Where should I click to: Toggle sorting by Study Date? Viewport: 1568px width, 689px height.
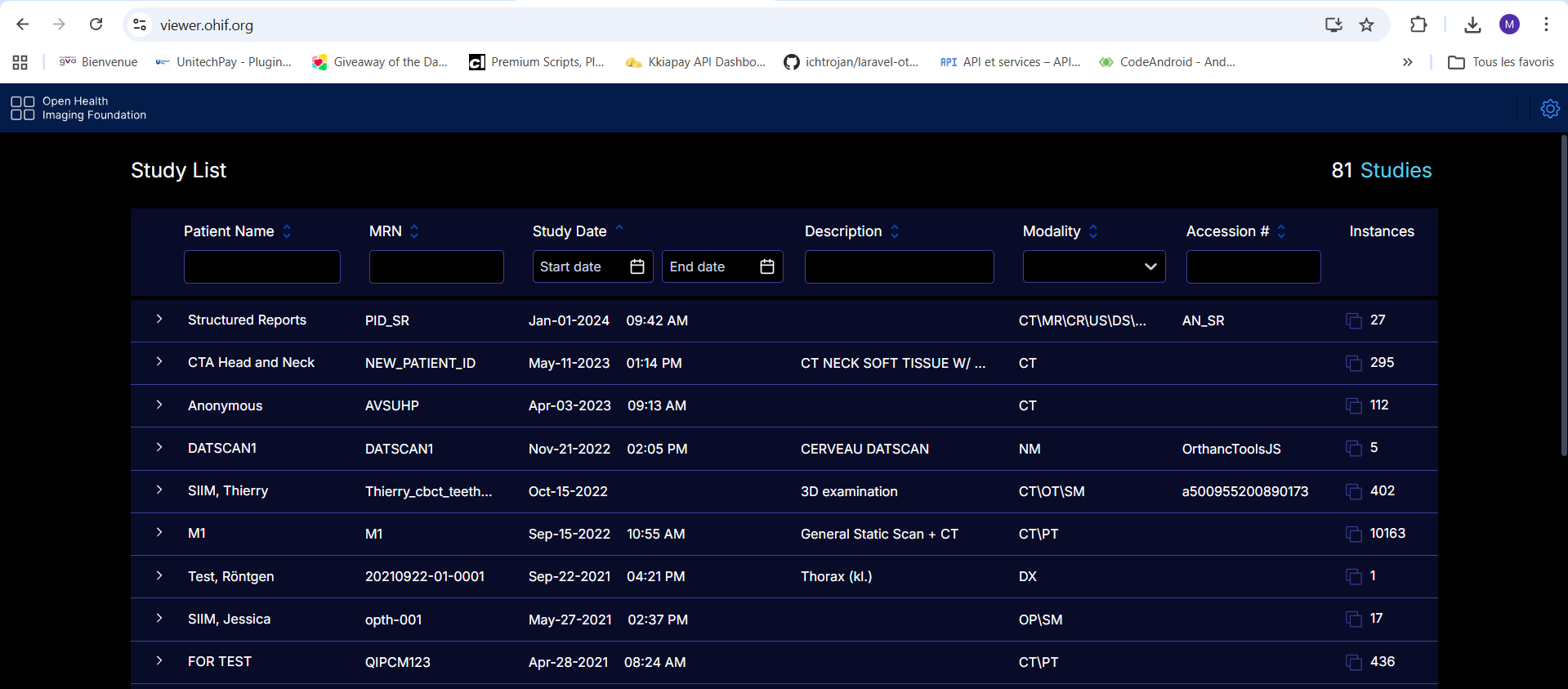click(x=619, y=230)
